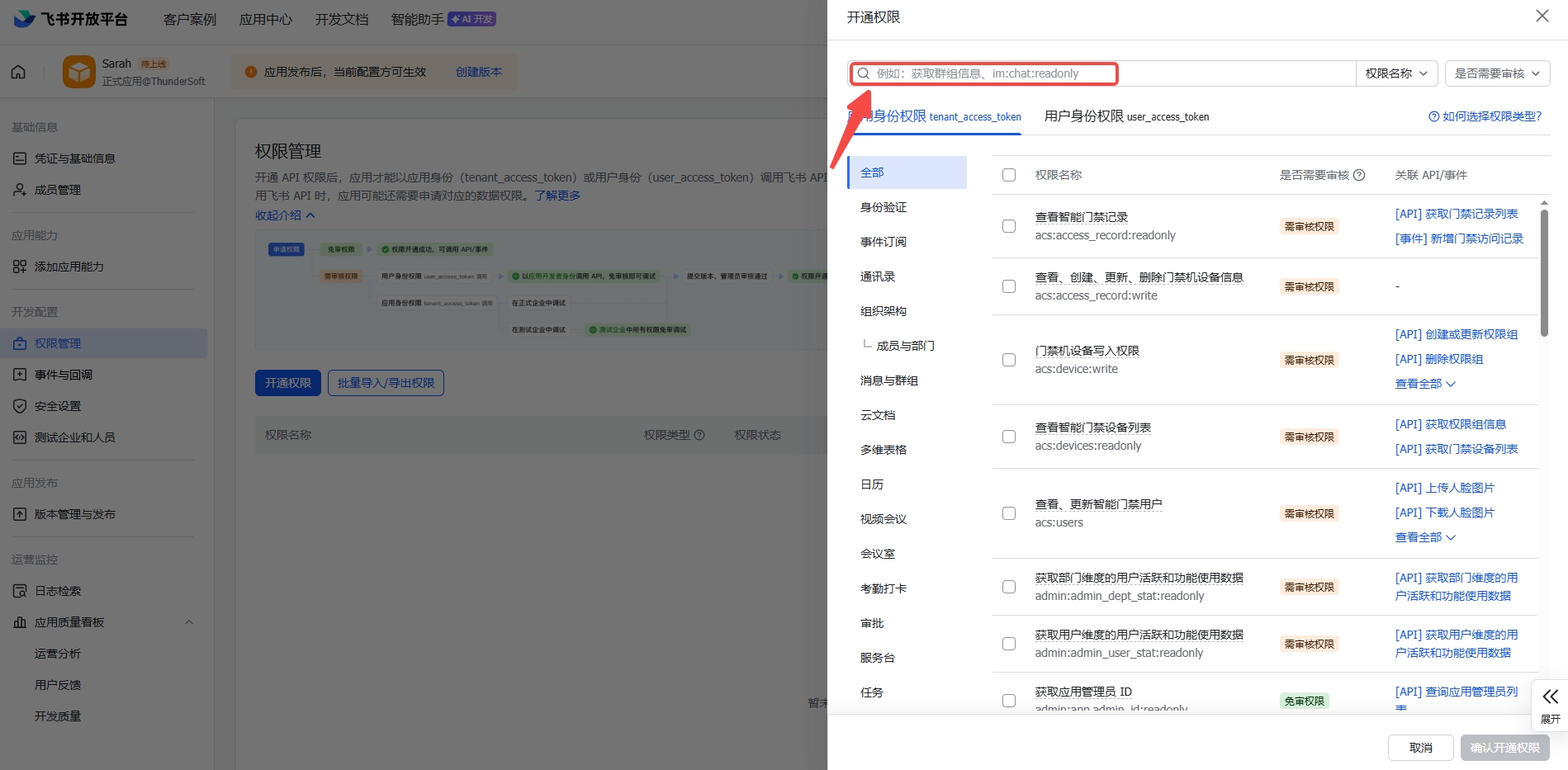The image size is (1568, 770).
Task: Collapse the 应用质量看板 sidebar section
Action: [189, 622]
